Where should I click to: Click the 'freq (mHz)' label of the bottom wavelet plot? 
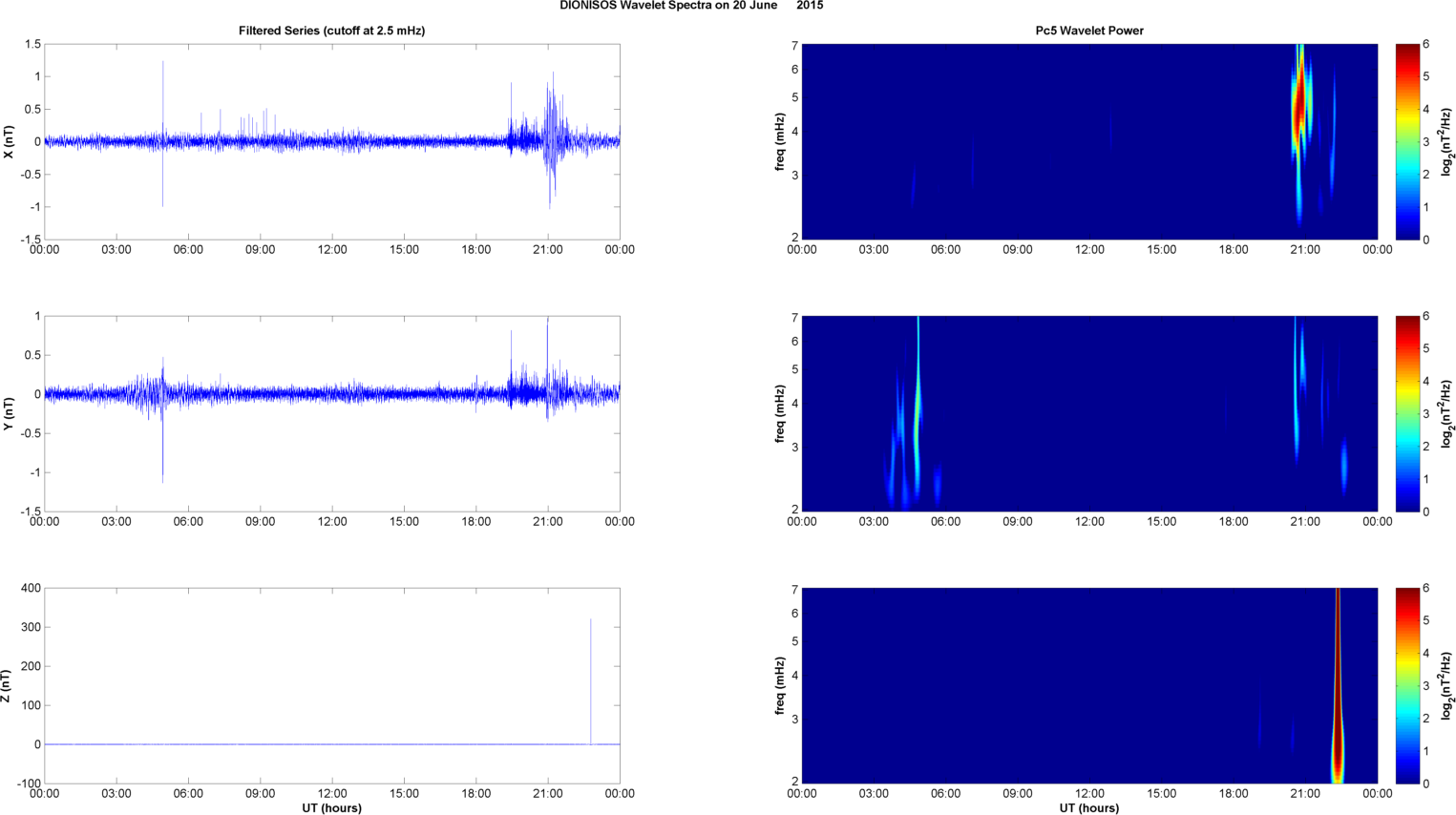point(780,685)
